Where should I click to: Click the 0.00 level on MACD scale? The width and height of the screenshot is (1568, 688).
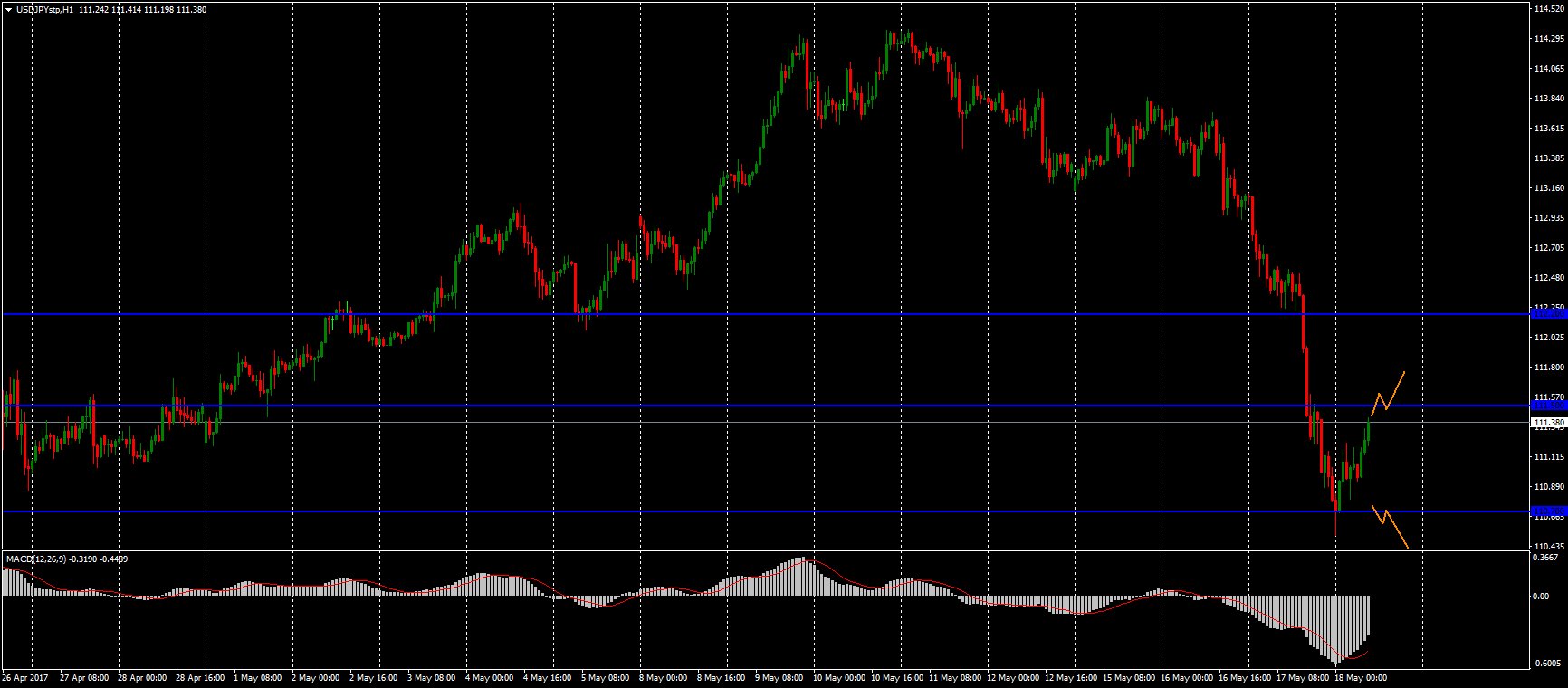1541,596
